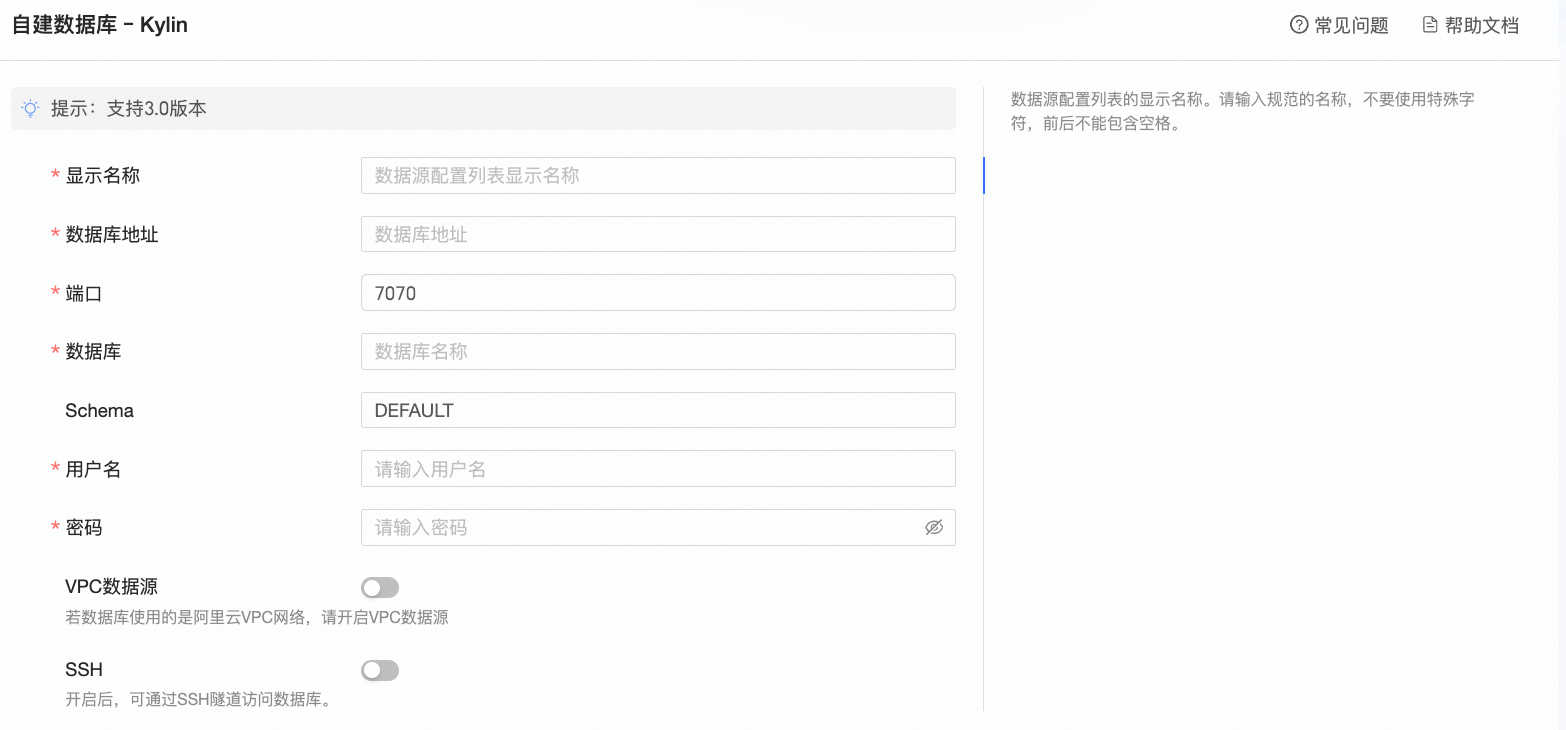The width and height of the screenshot is (1566, 730).
Task: Click the SSH隧道访问数据库 hint text
Action: click(198, 699)
